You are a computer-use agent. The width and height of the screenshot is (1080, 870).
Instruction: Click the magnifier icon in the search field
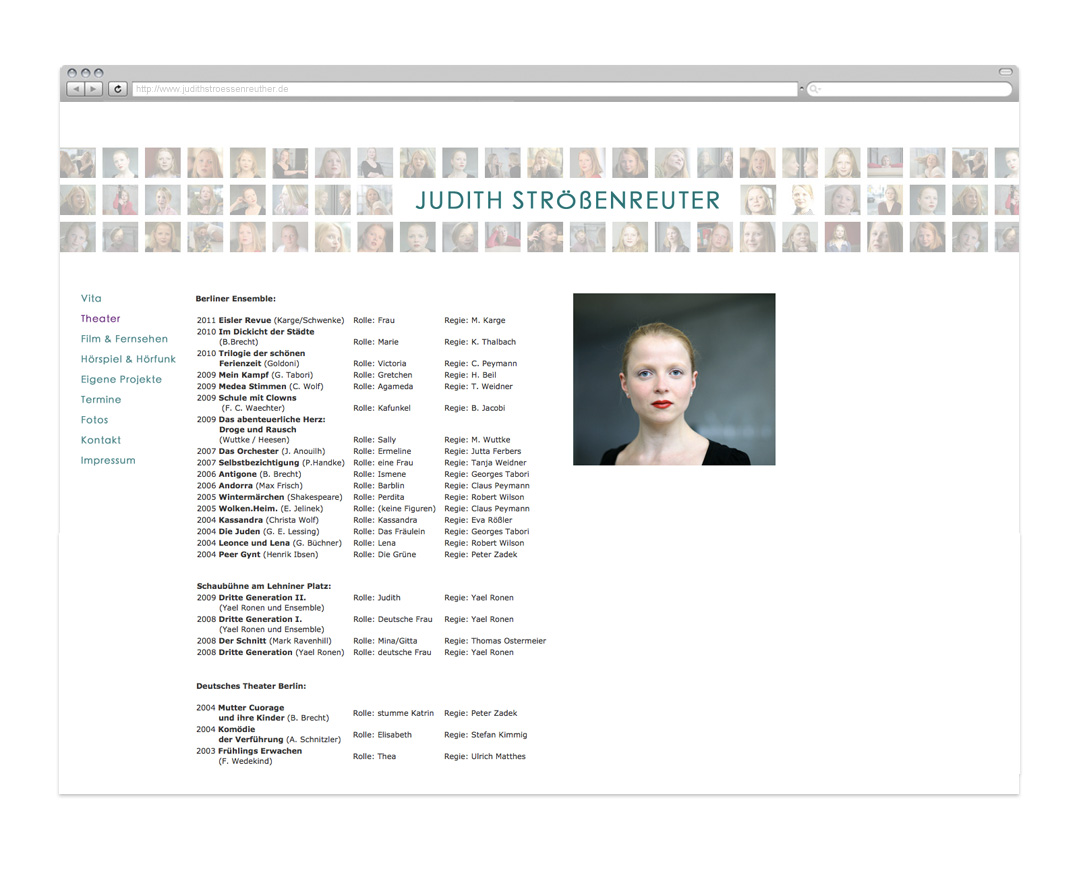[815, 89]
